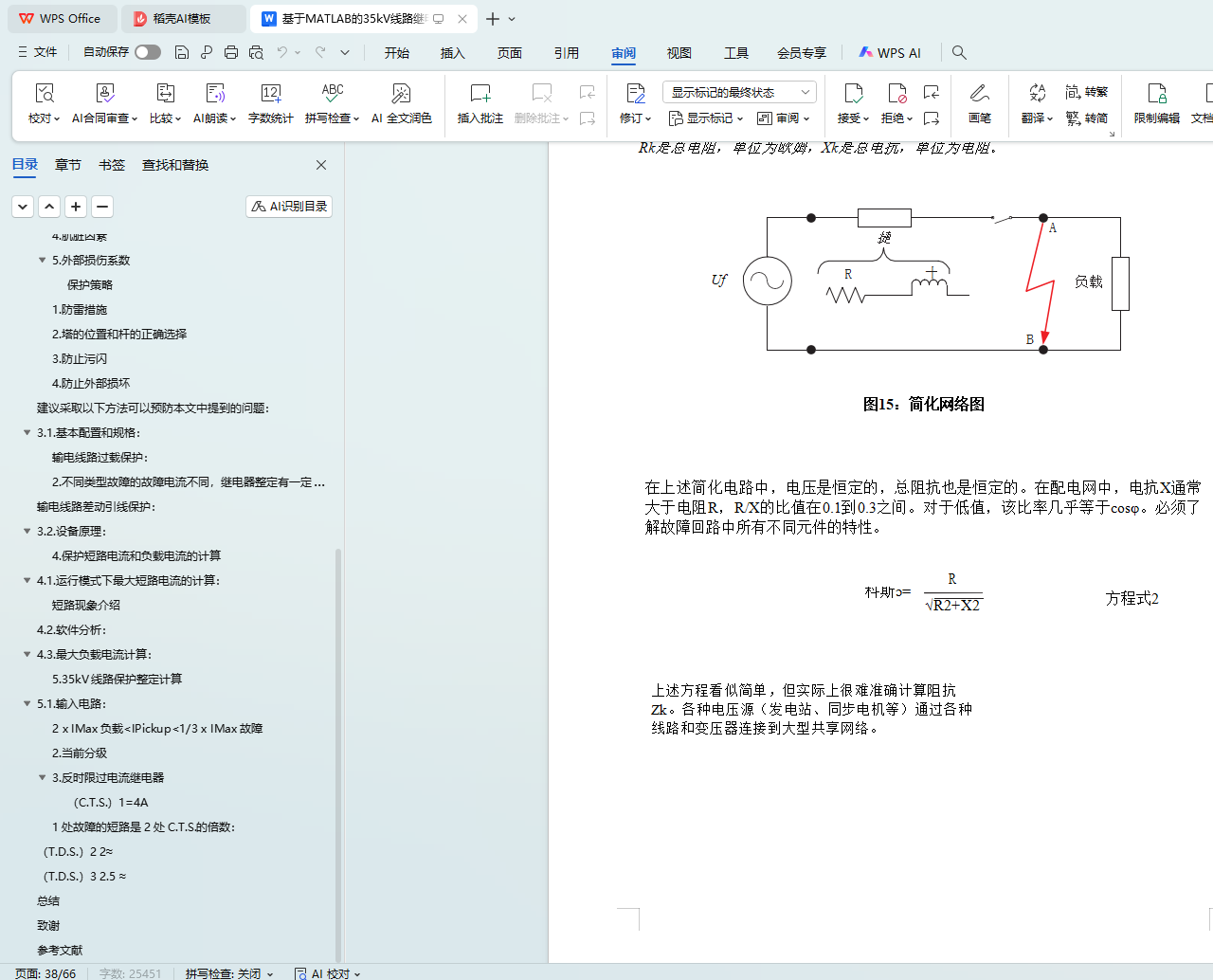Switch to the 插入 ribbon tab

click(x=453, y=53)
